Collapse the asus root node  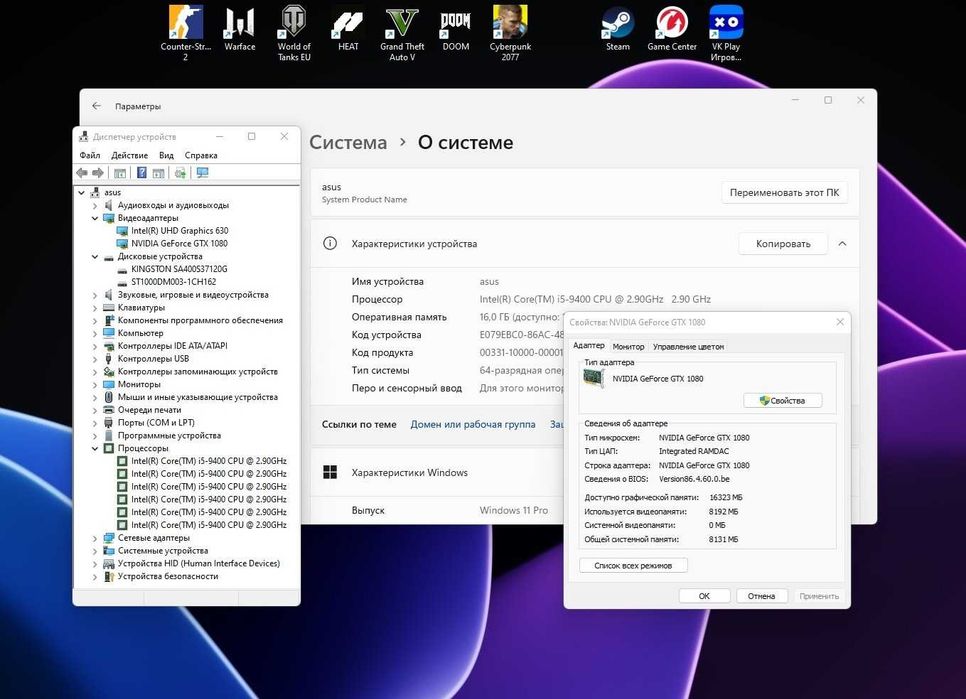[x=81, y=193]
